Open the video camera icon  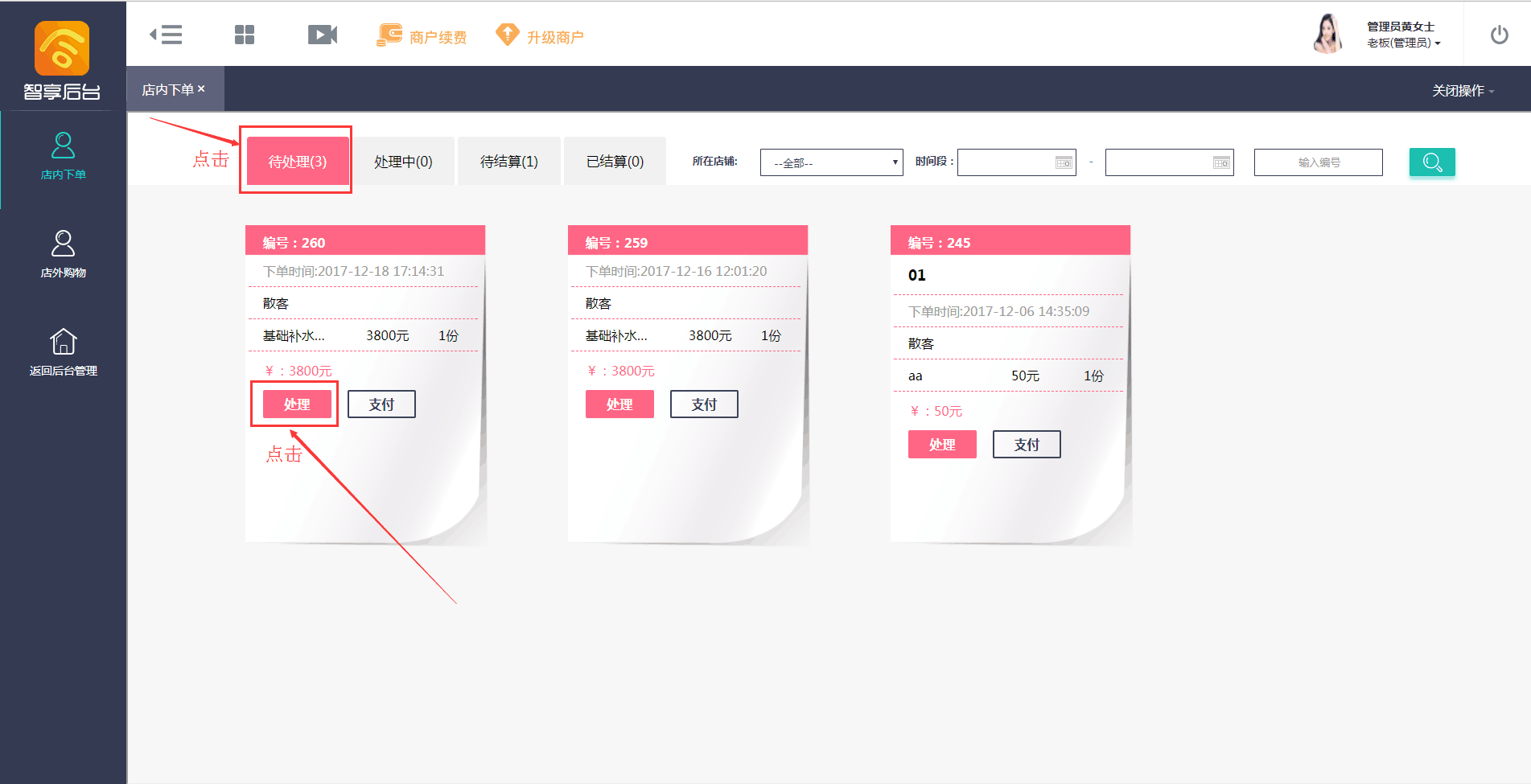(x=323, y=35)
